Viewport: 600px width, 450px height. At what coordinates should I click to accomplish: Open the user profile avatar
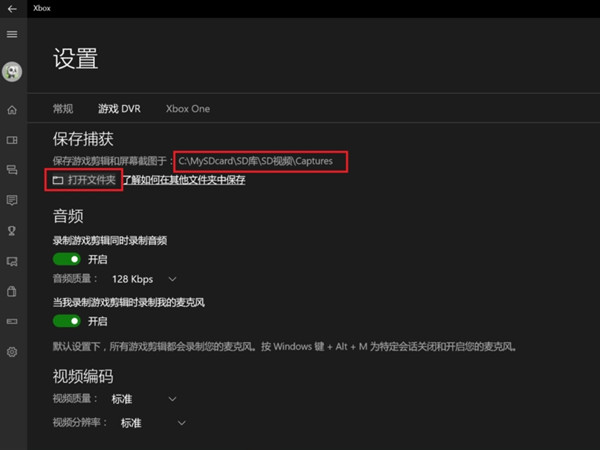coord(12,72)
